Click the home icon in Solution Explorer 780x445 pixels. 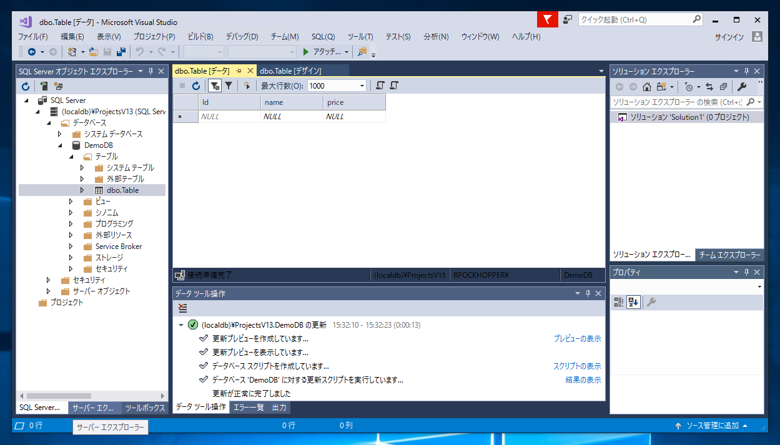pos(647,87)
